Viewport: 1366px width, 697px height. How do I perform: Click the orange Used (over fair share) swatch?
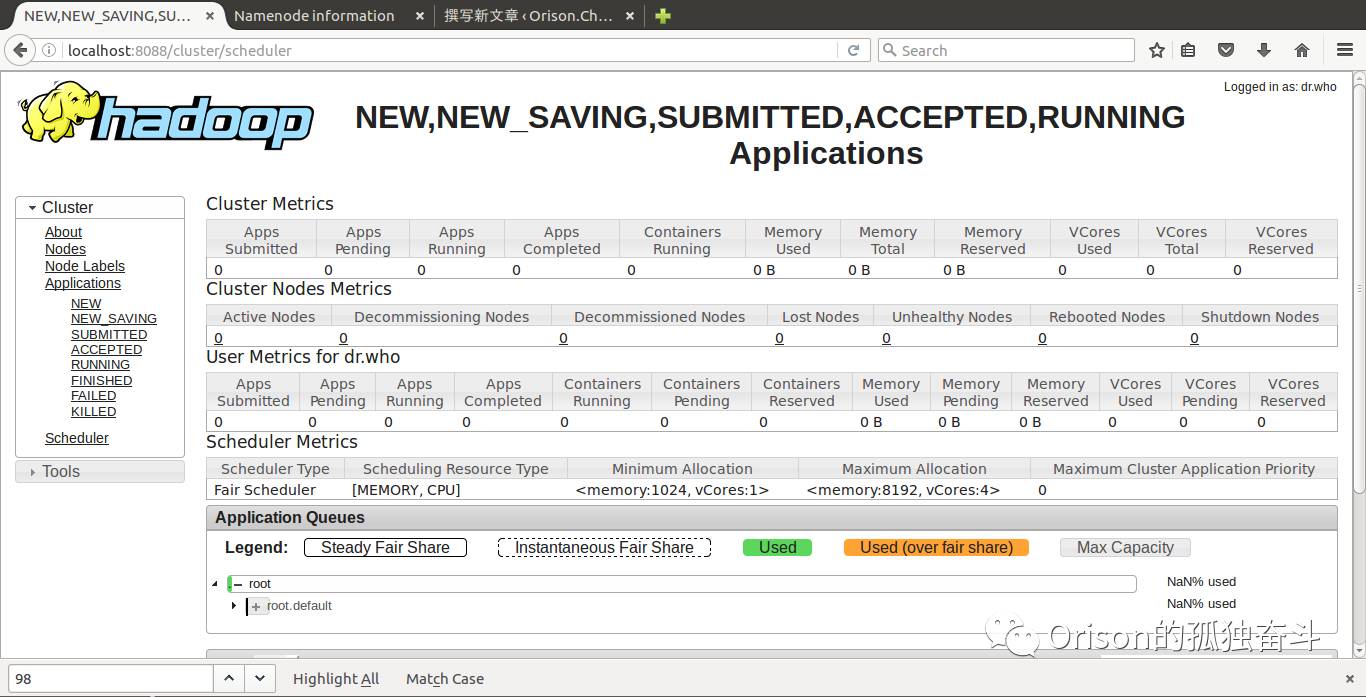[936, 547]
